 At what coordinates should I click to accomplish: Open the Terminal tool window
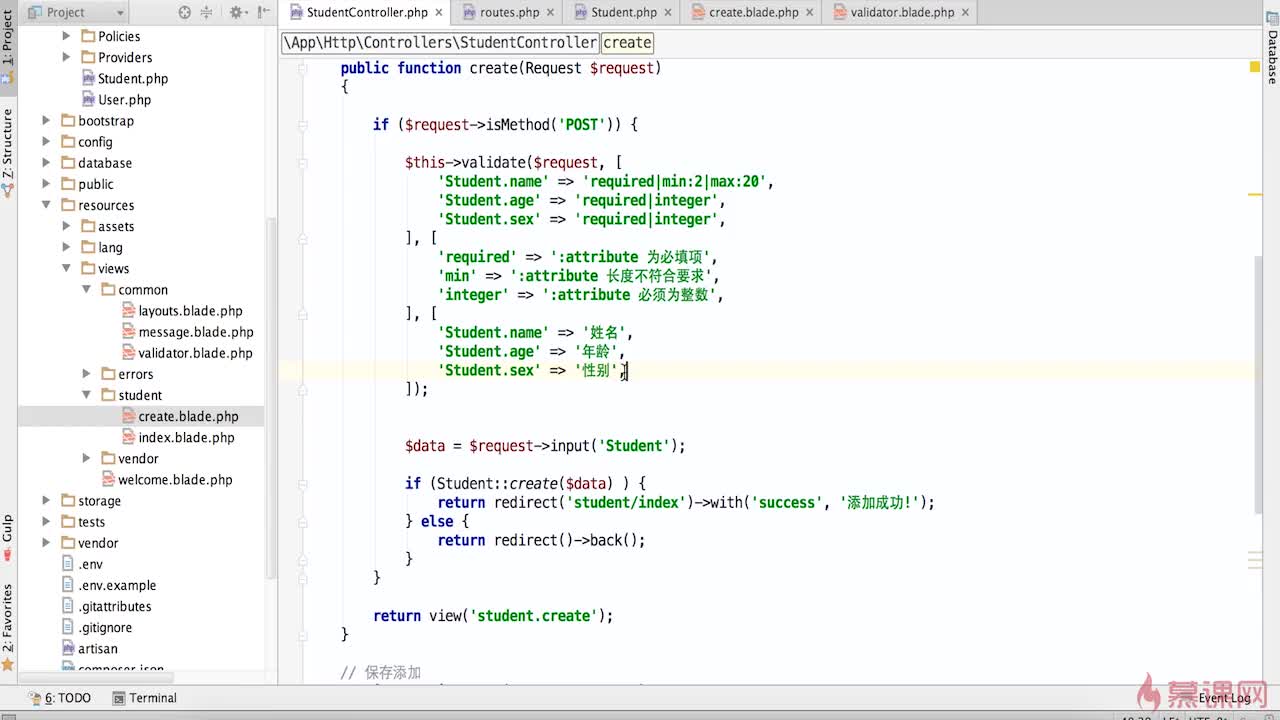coord(144,698)
